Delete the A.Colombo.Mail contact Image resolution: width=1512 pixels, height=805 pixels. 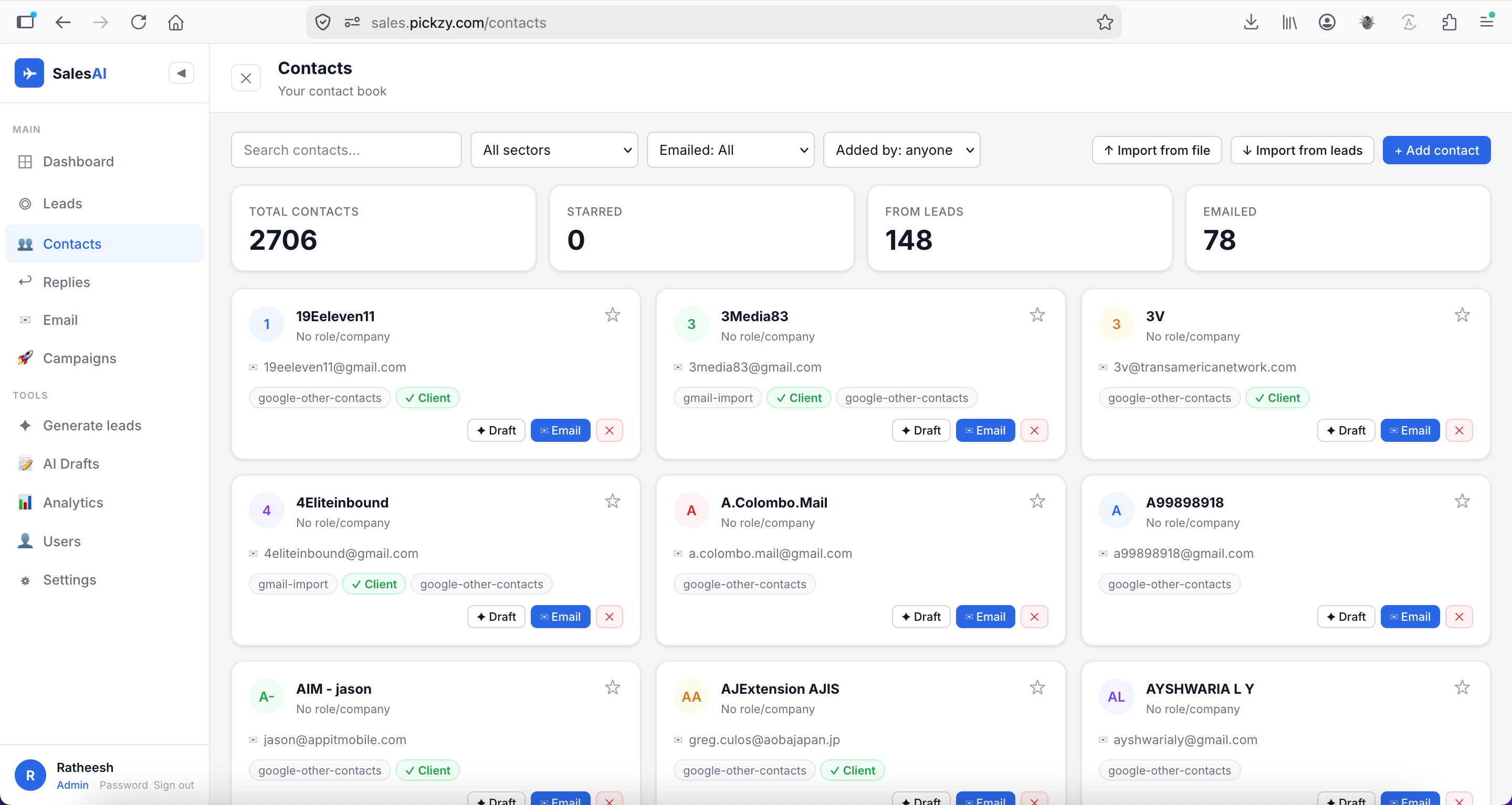[x=1034, y=617]
